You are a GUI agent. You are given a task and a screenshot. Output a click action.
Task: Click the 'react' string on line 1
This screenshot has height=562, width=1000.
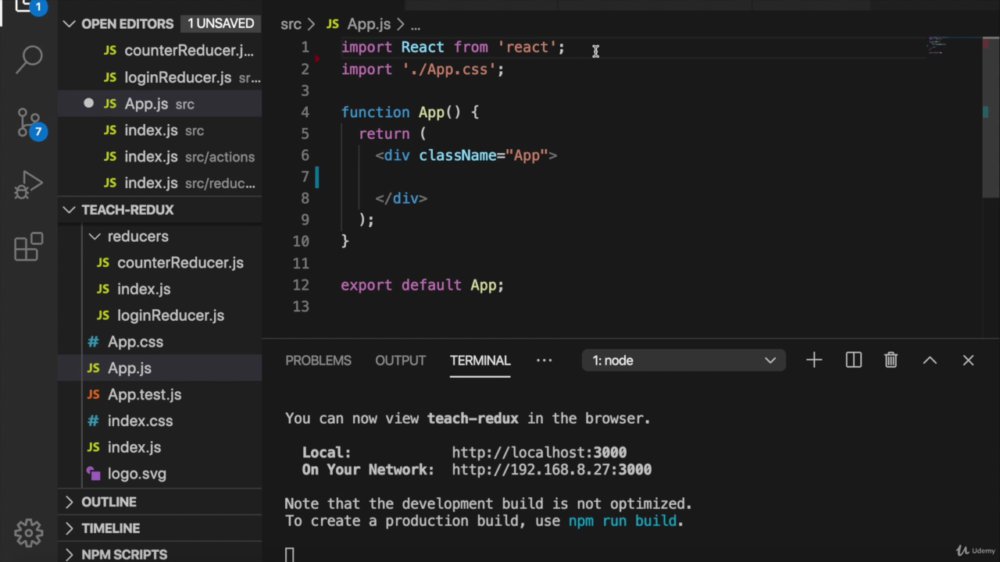click(x=527, y=47)
